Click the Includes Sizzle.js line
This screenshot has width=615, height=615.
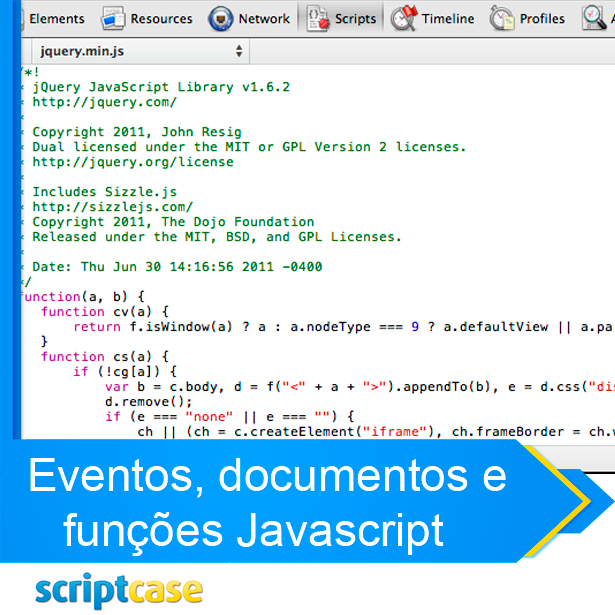click(105, 192)
